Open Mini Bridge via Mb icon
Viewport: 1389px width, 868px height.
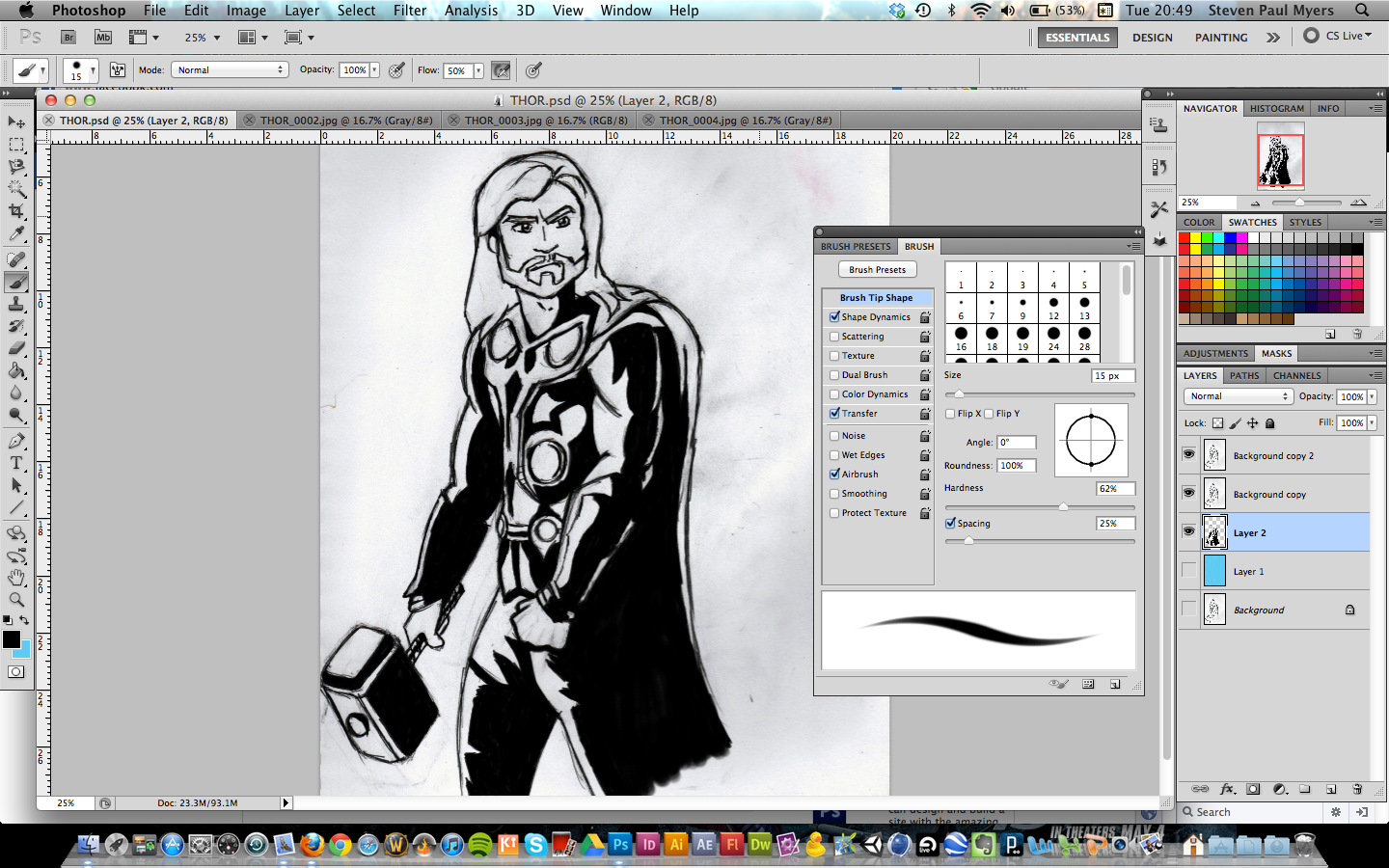pos(103,37)
